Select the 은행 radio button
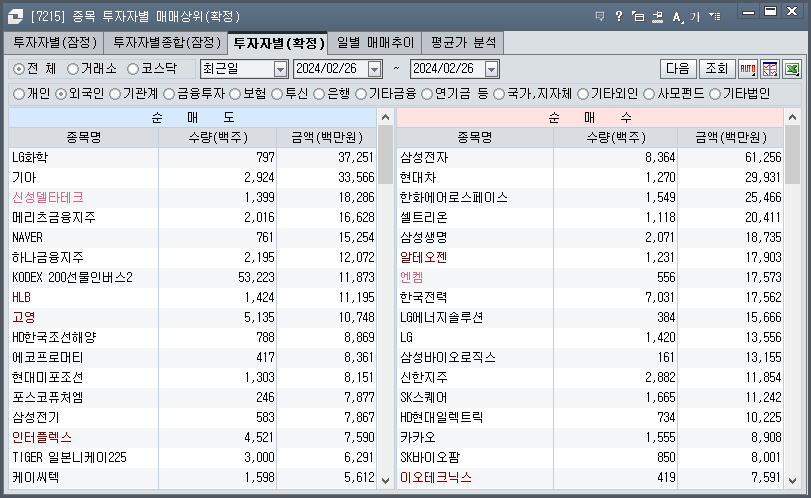This screenshot has height=498, width=811. [x=319, y=94]
